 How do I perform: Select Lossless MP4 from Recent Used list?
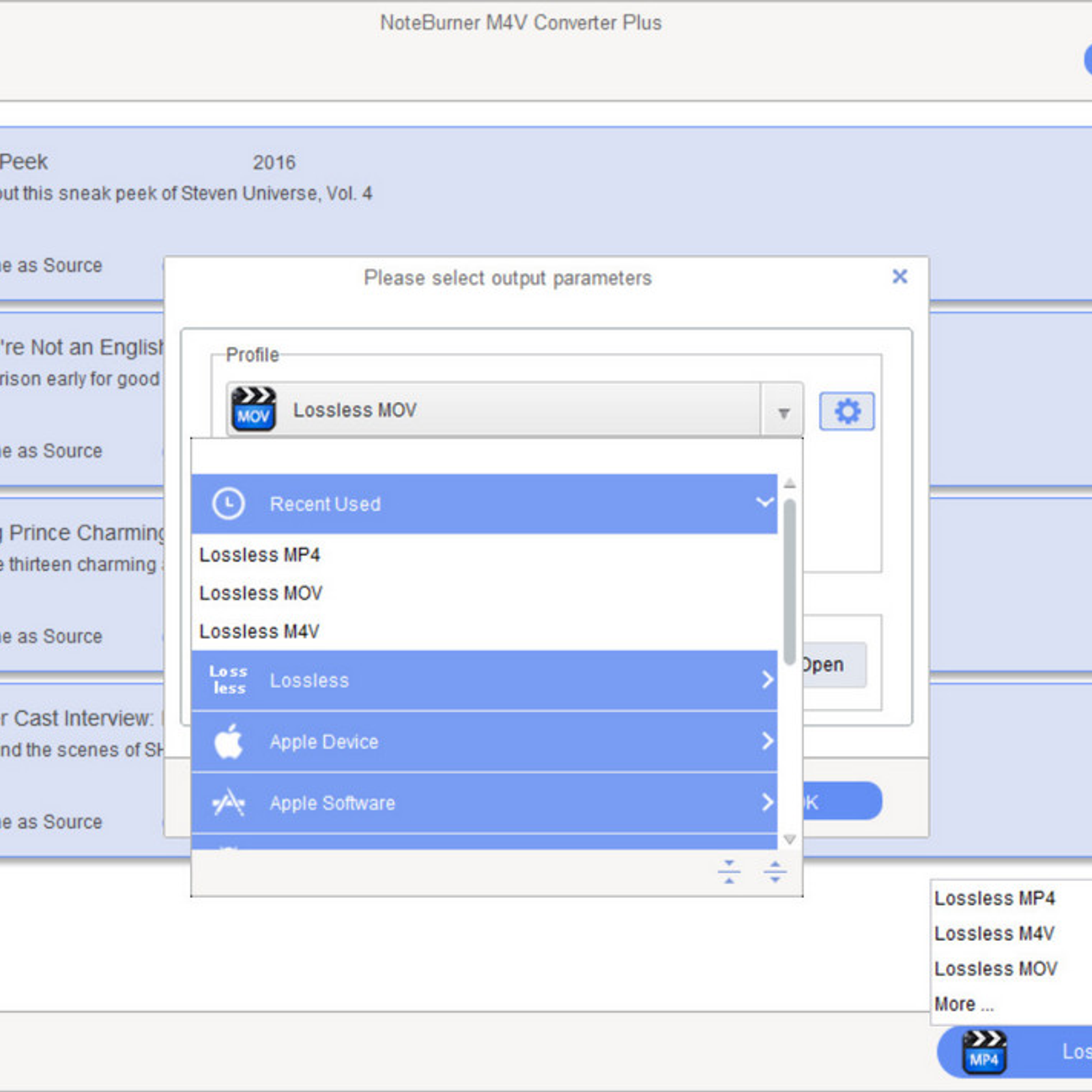point(259,555)
